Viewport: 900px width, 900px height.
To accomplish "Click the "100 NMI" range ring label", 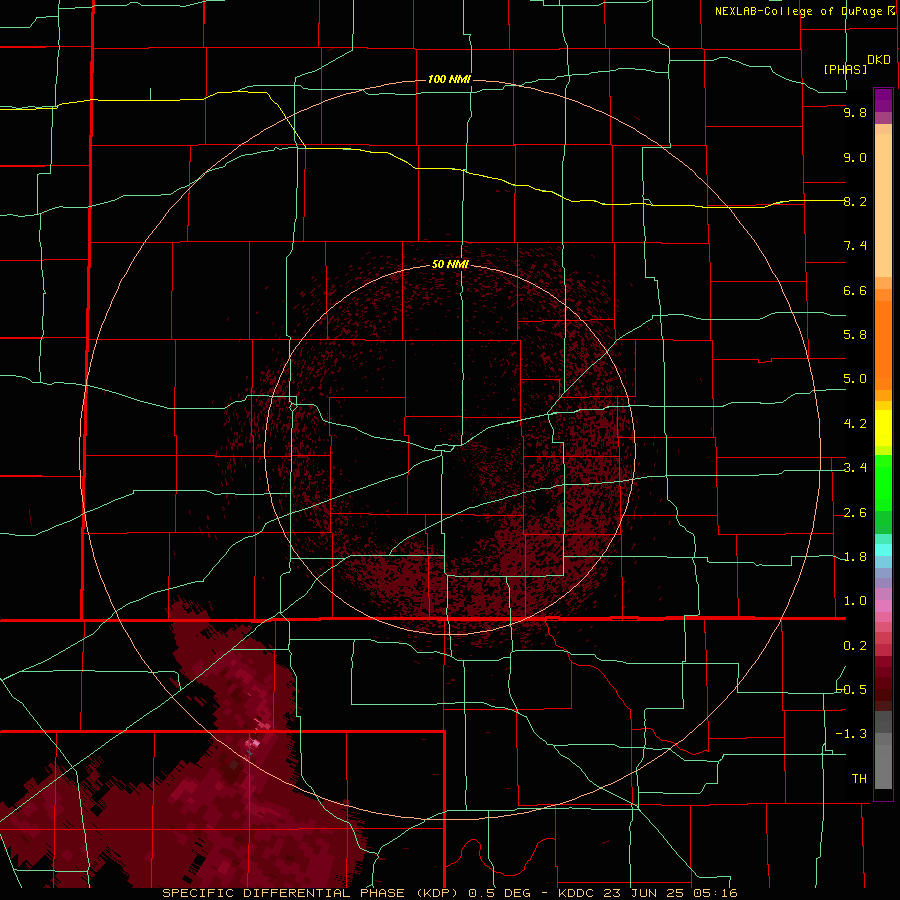I will tap(449, 79).
